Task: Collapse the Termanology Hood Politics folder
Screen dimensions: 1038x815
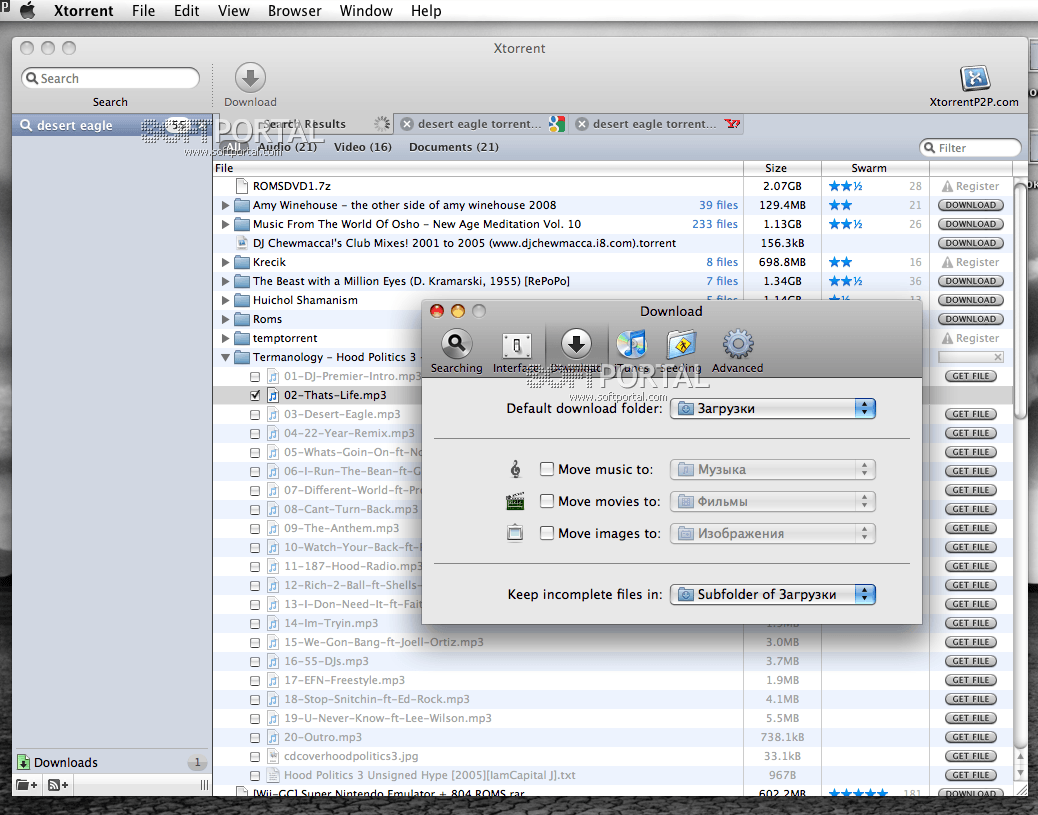Action: pyautogui.click(x=225, y=358)
